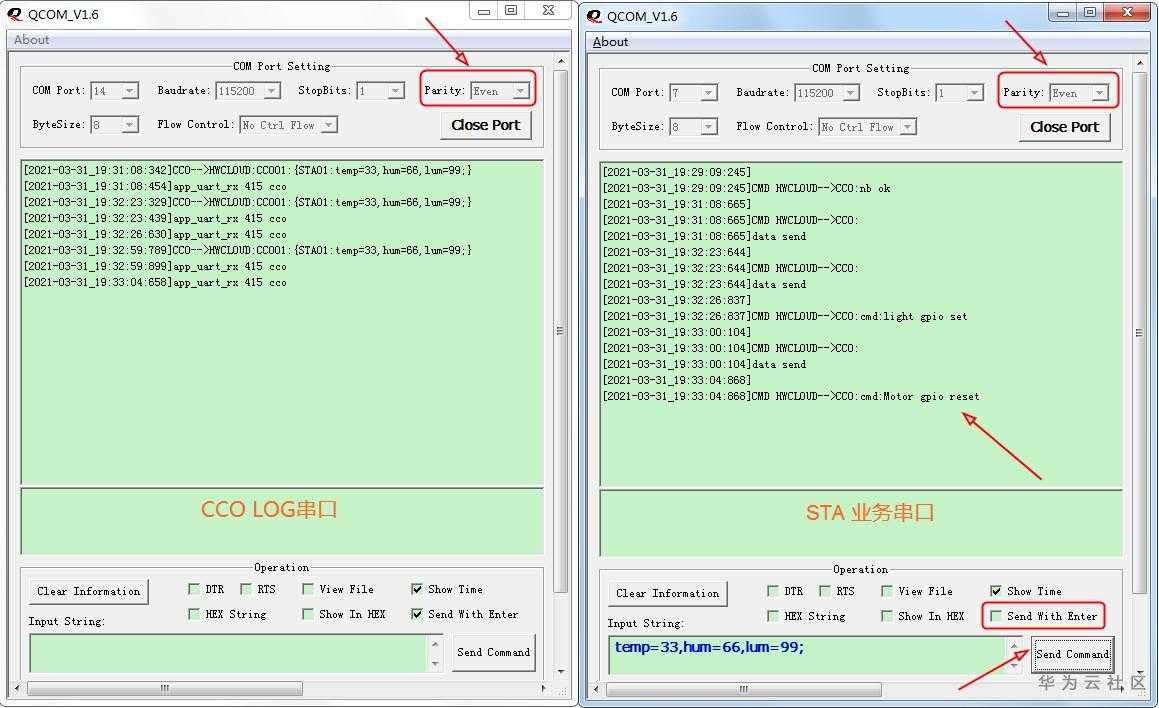Click input field containing temp=33,hum=66,lum=99;
The height and width of the screenshot is (708, 1159).
[x=807, y=656]
